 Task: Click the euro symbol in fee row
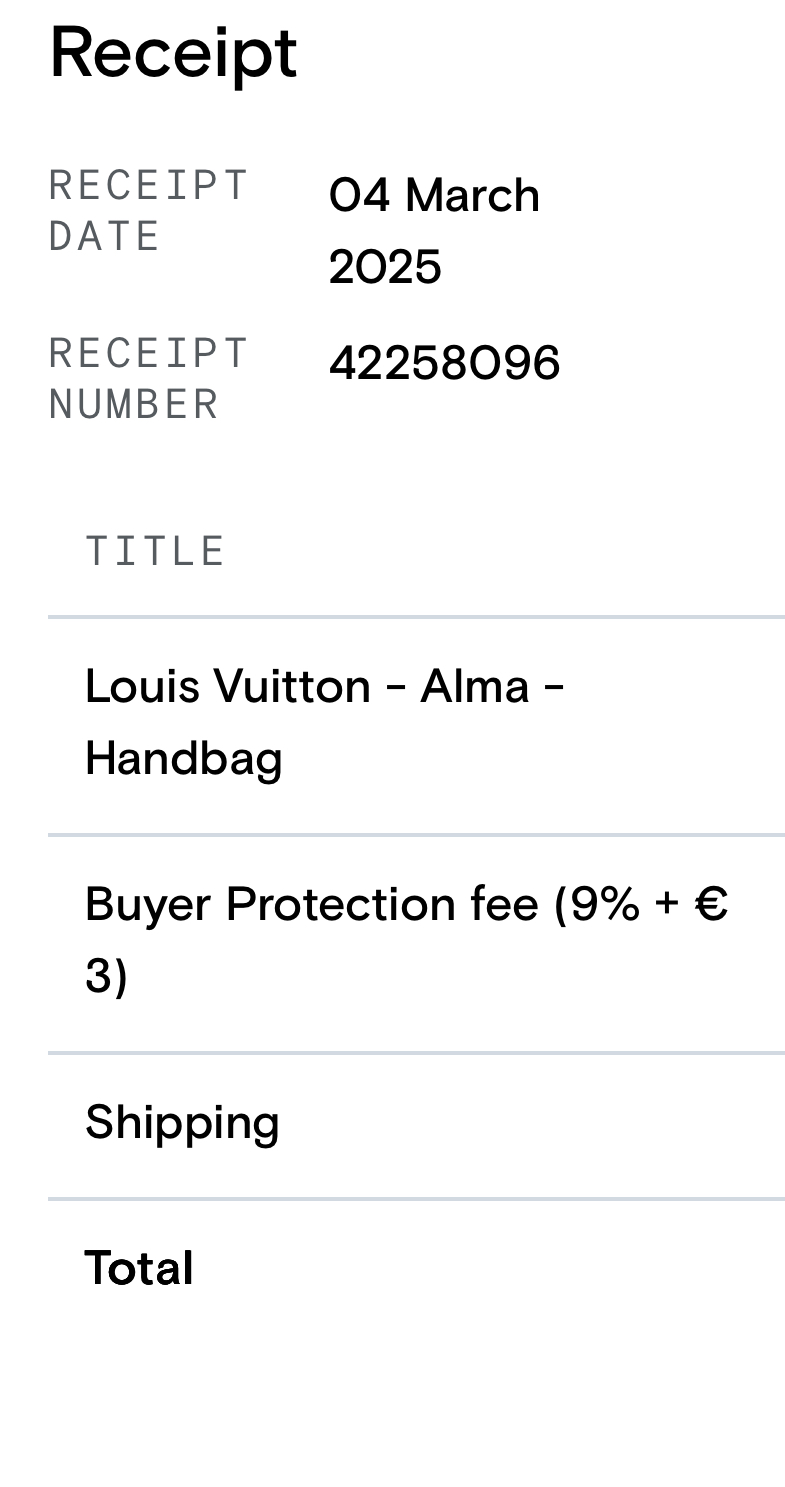point(711,904)
